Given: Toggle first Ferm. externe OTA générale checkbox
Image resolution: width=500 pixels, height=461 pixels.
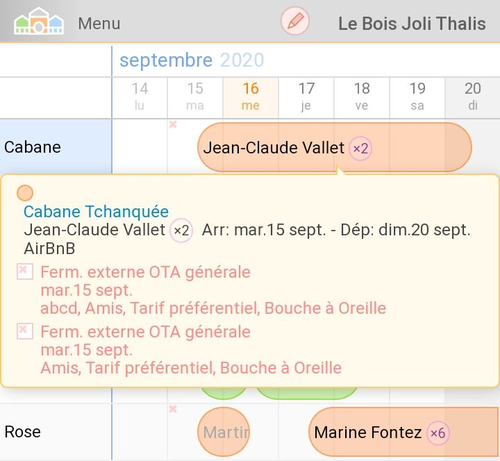Looking at the screenshot, I should (x=25, y=271).
